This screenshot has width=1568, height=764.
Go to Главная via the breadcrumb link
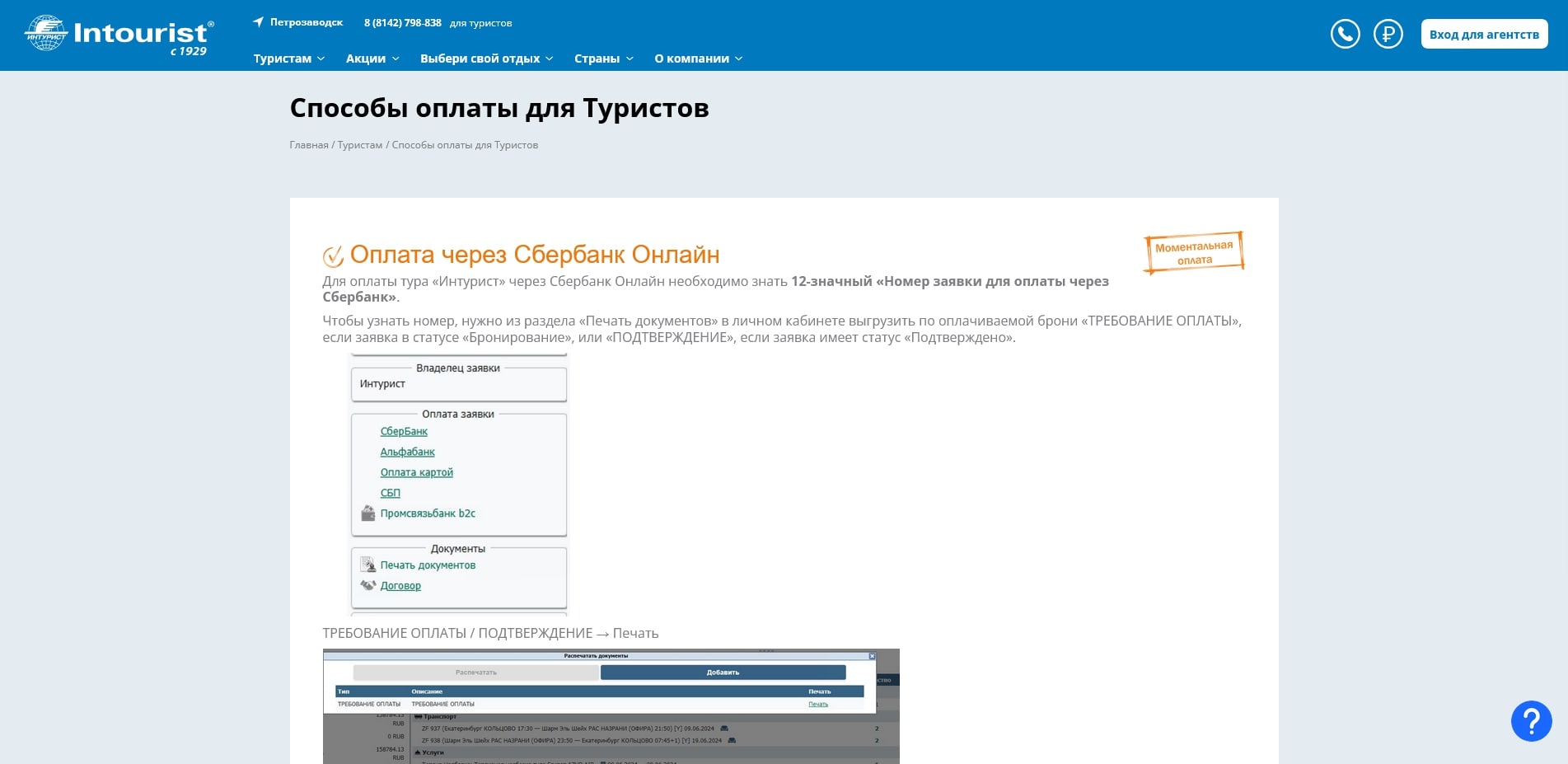click(308, 144)
